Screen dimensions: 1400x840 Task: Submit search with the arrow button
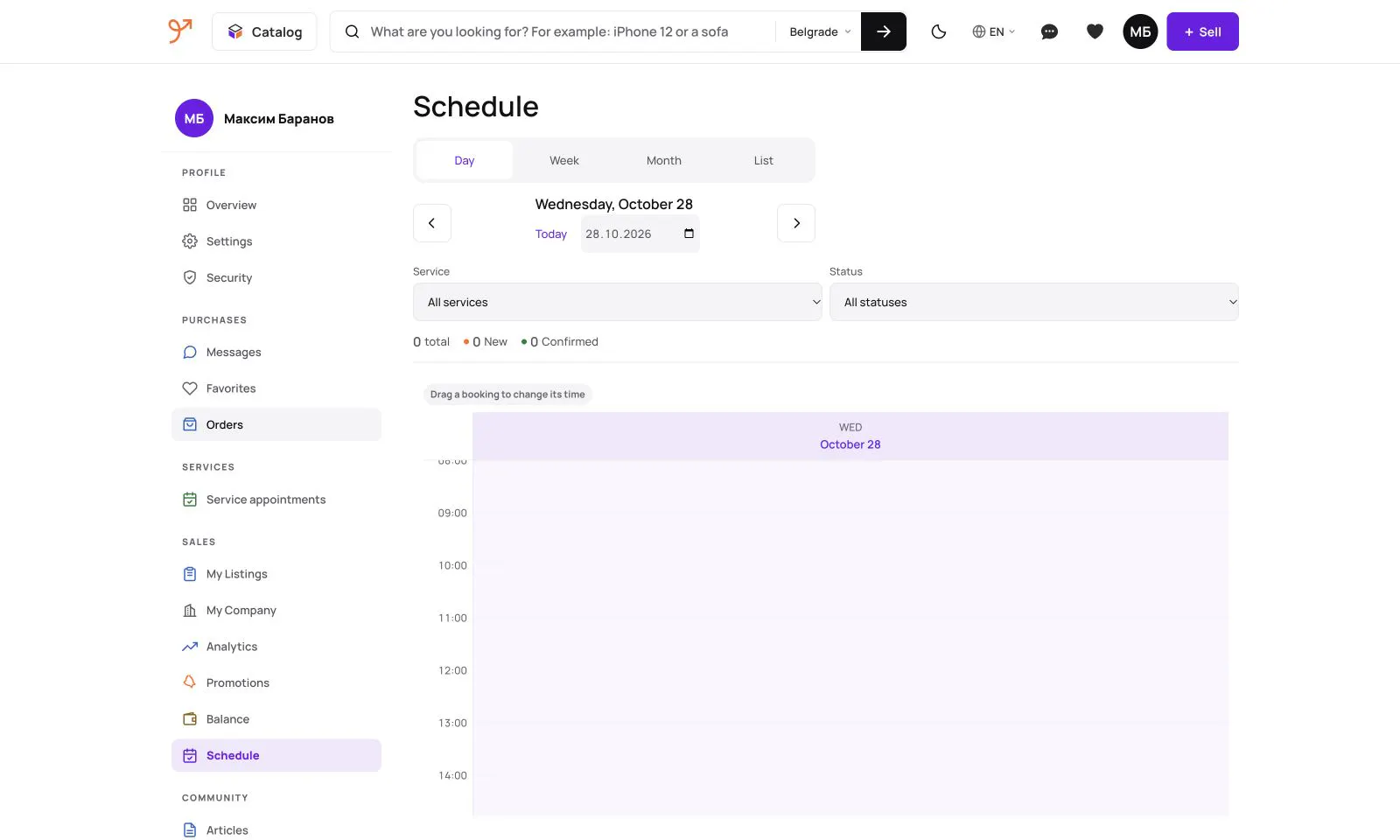pos(884,31)
